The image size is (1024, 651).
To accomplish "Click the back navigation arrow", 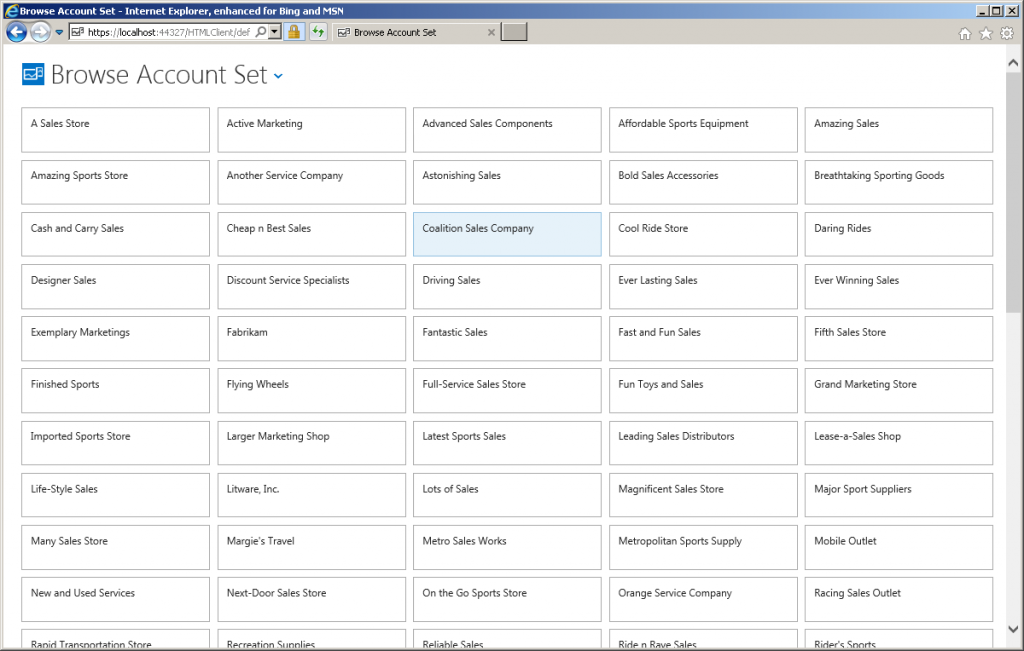I will pyautogui.click(x=16, y=31).
